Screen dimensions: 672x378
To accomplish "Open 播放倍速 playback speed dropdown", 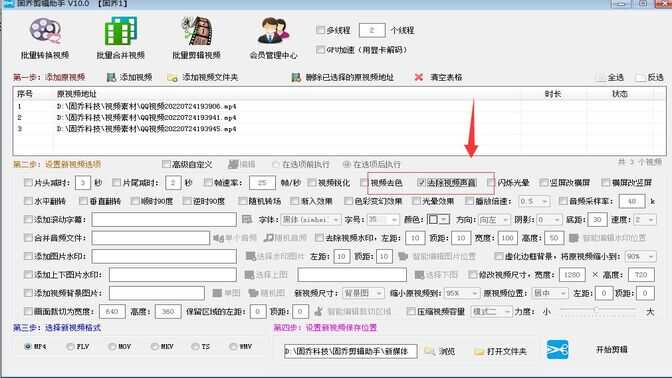I will tap(534, 201).
